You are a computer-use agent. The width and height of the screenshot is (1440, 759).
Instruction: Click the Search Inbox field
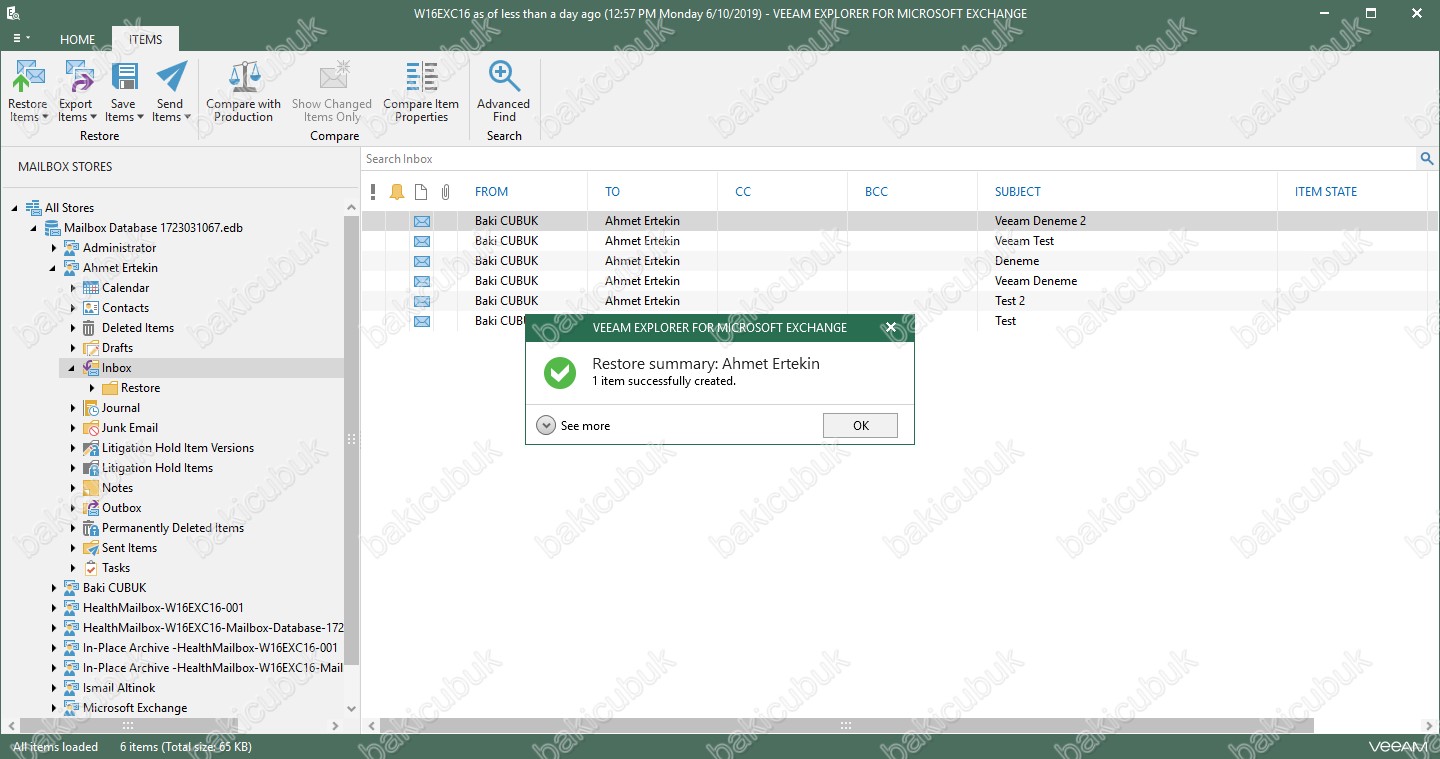(x=888, y=159)
